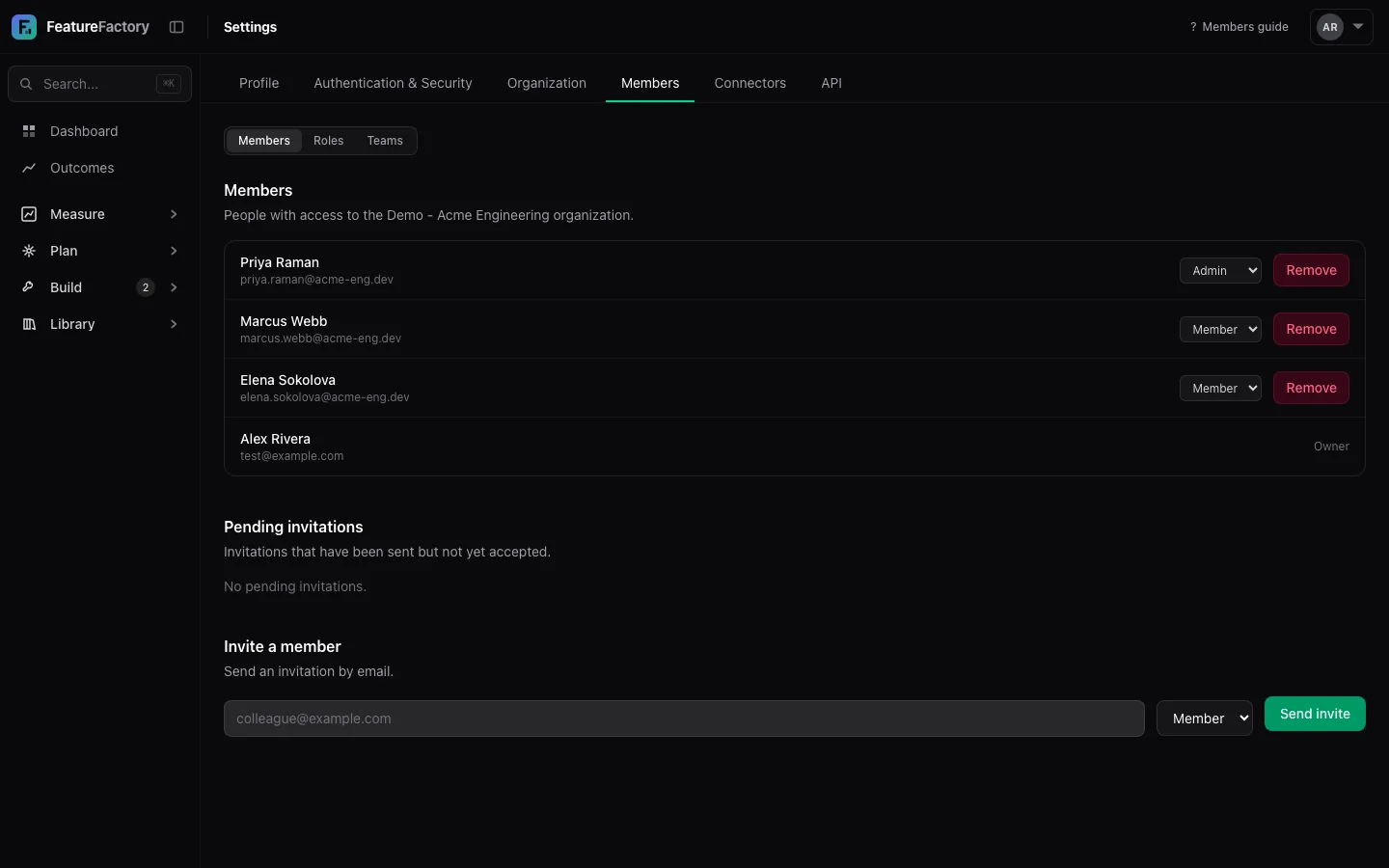1389x868 pixels.
Task: Click the Elena Sokolova name
Action: 287,380
